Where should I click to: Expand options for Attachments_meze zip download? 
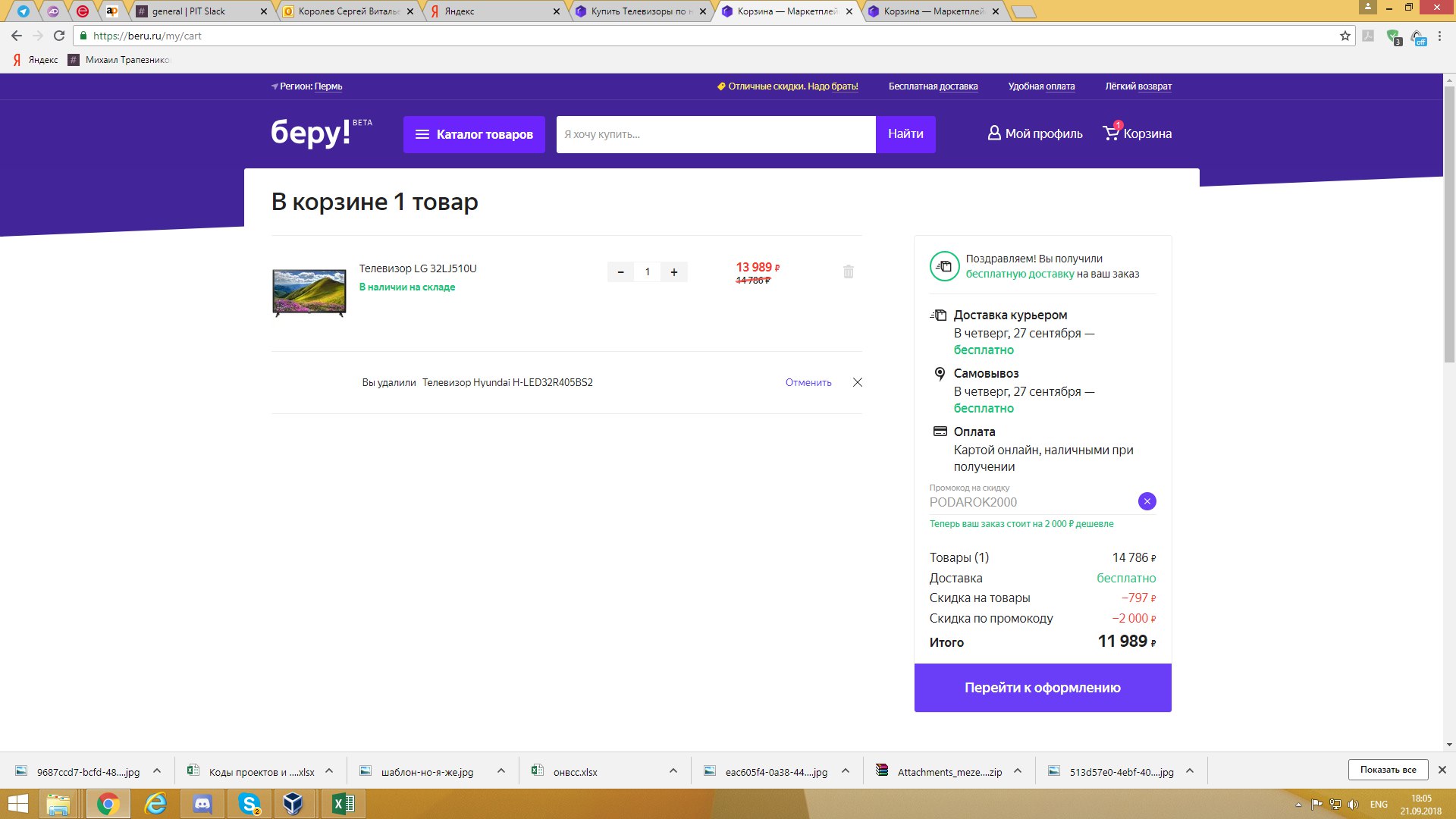(1018, 771)
